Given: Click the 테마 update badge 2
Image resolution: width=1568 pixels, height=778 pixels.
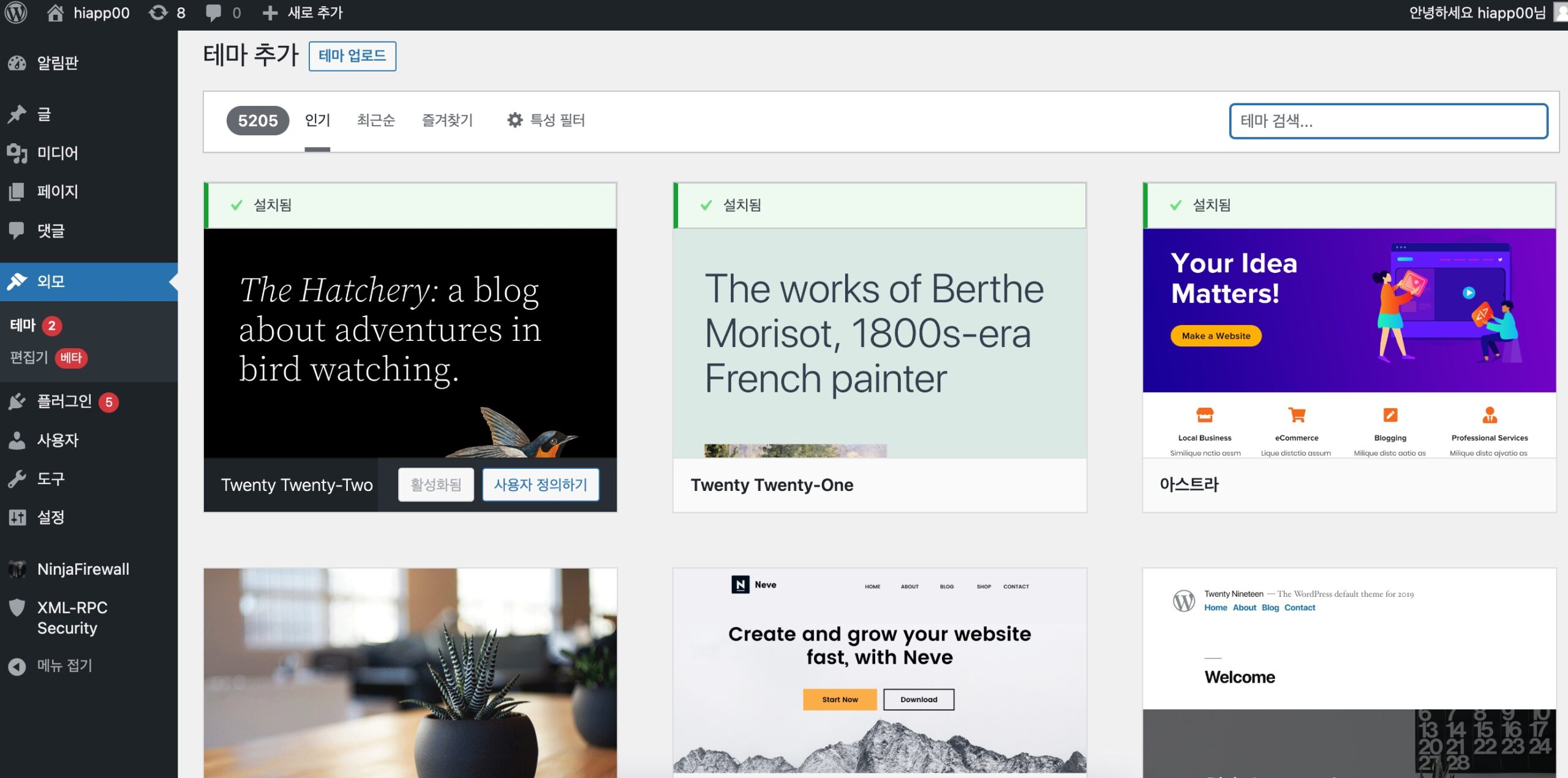Looking at the screenshot, I should coord(52,326).
